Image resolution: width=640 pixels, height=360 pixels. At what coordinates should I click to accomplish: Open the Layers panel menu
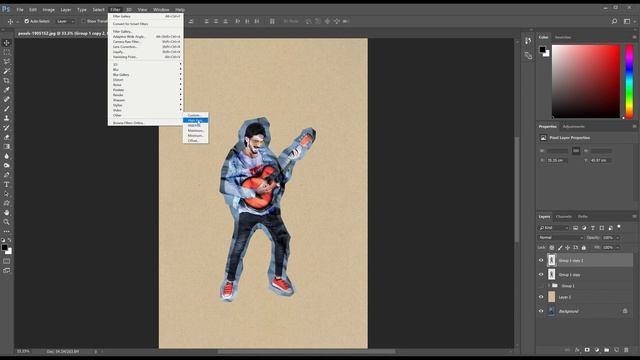[x=634, y=216]
